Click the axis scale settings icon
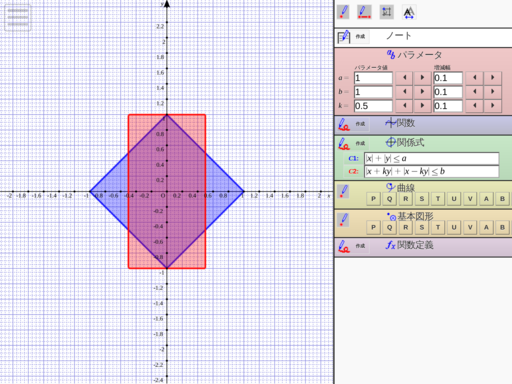 click(387, 12)
